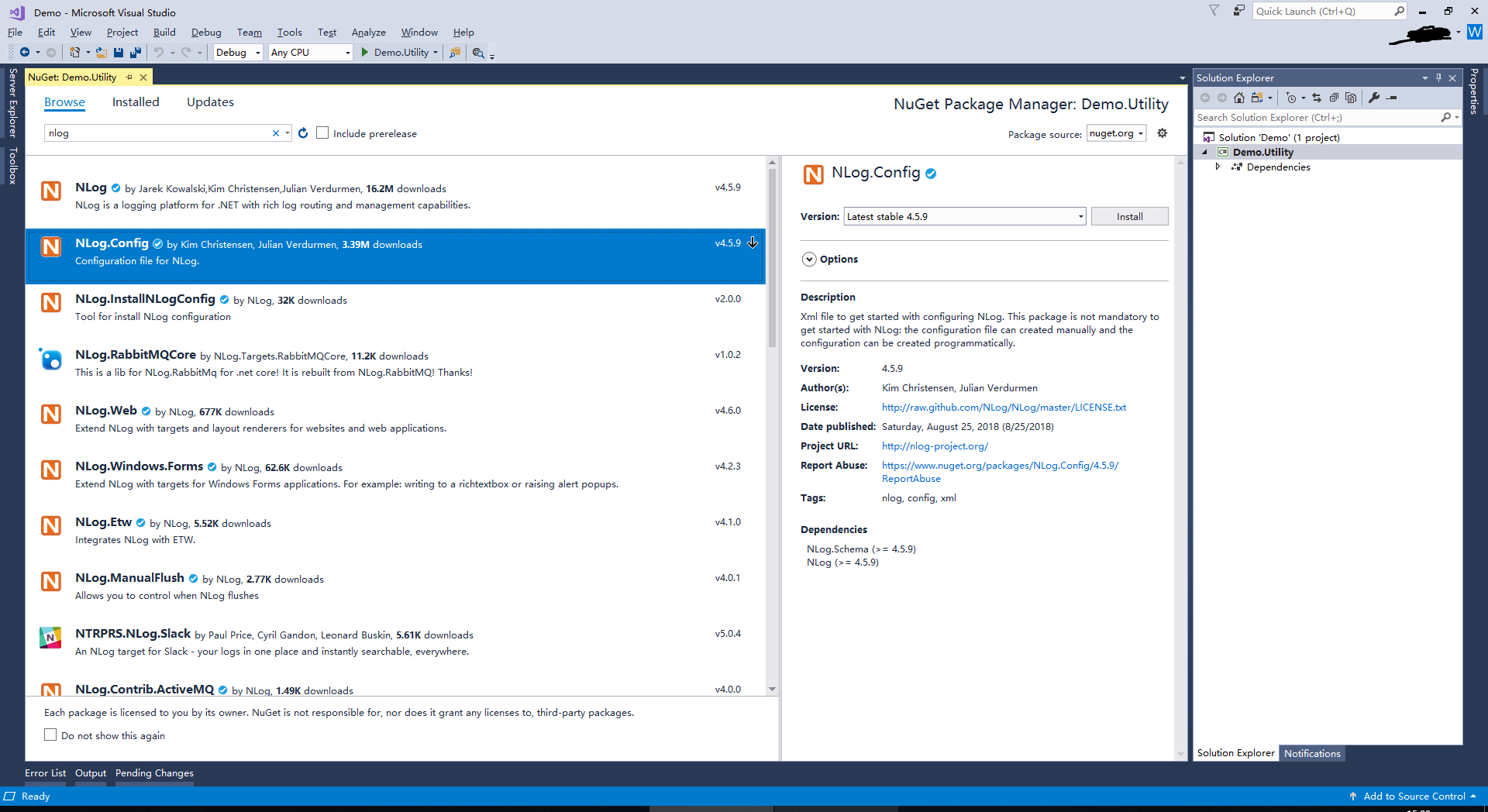Click Navigate Backward arrow in main toolbar
1488x812 pixels.
(x=25, y=53)
